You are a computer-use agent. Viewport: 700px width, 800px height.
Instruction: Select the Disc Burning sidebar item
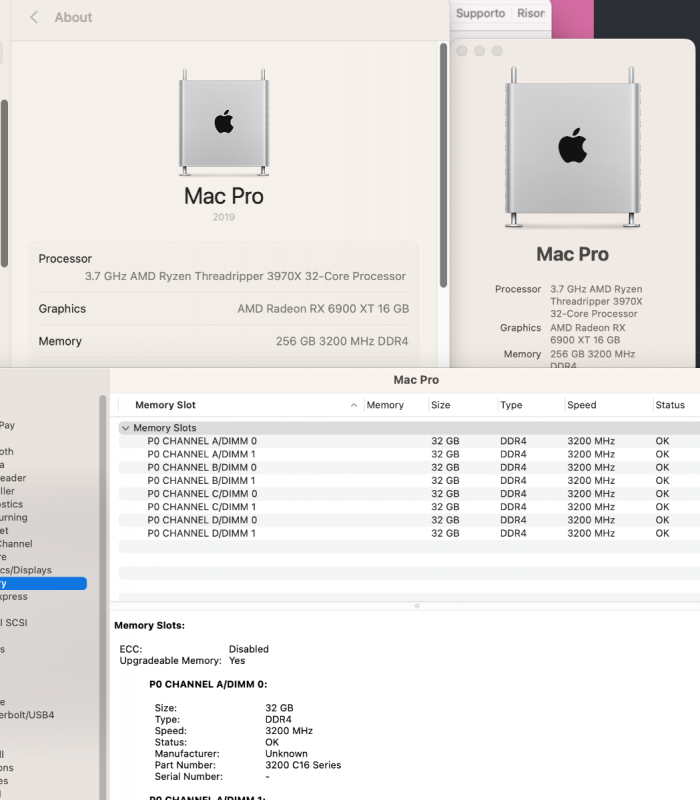tap(14, 517)
